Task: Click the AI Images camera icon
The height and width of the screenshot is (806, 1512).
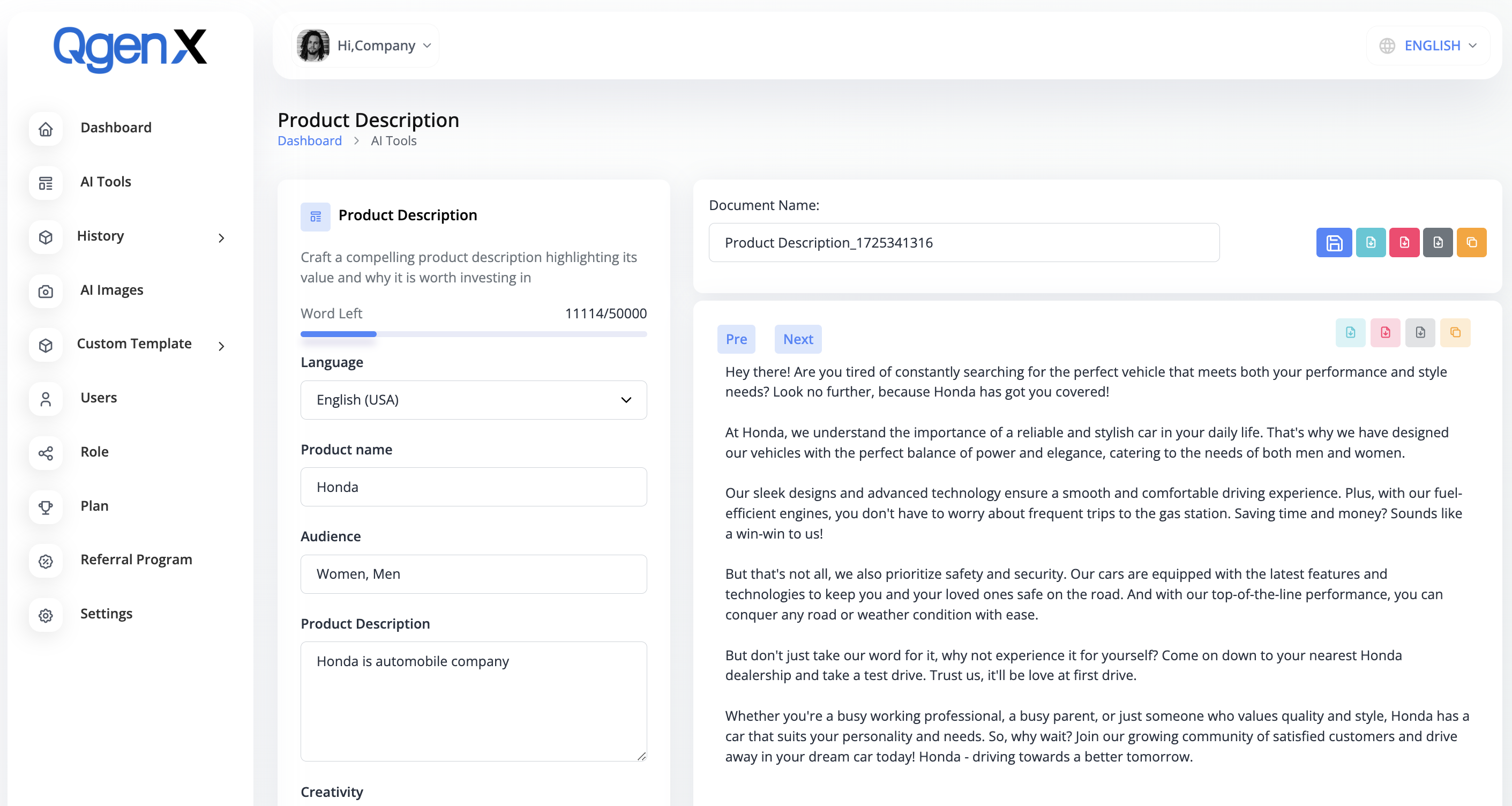Action: point(46,290)
